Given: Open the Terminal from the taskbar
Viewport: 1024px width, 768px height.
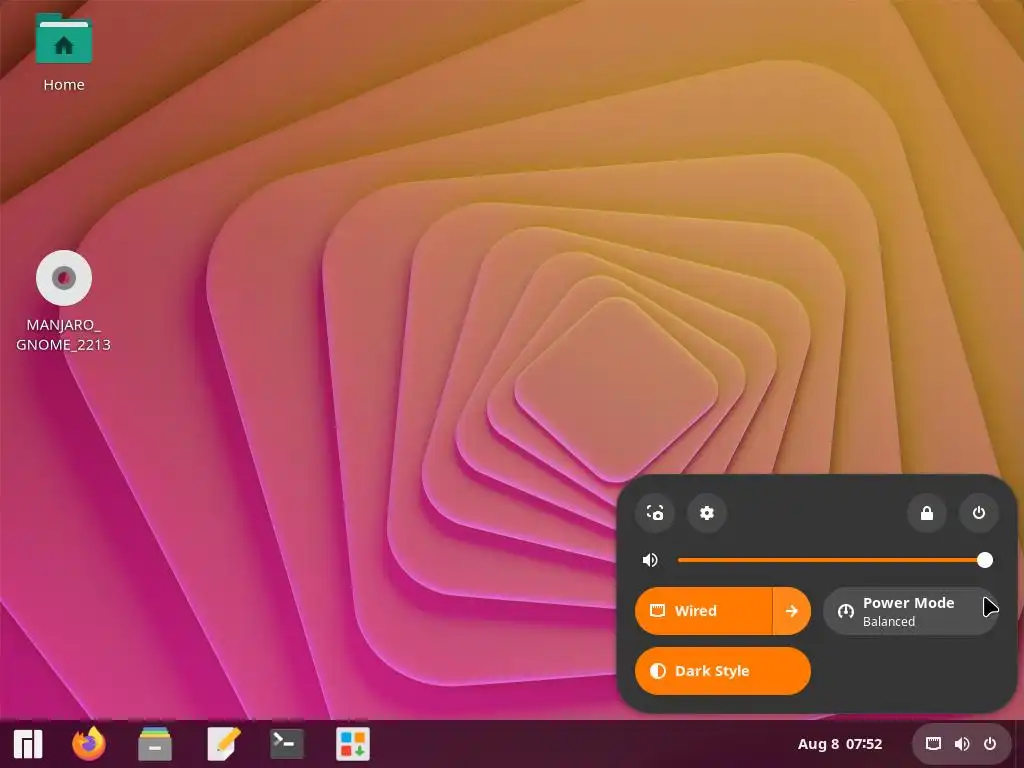Looking at the screenshot, I should pos(287,744).
